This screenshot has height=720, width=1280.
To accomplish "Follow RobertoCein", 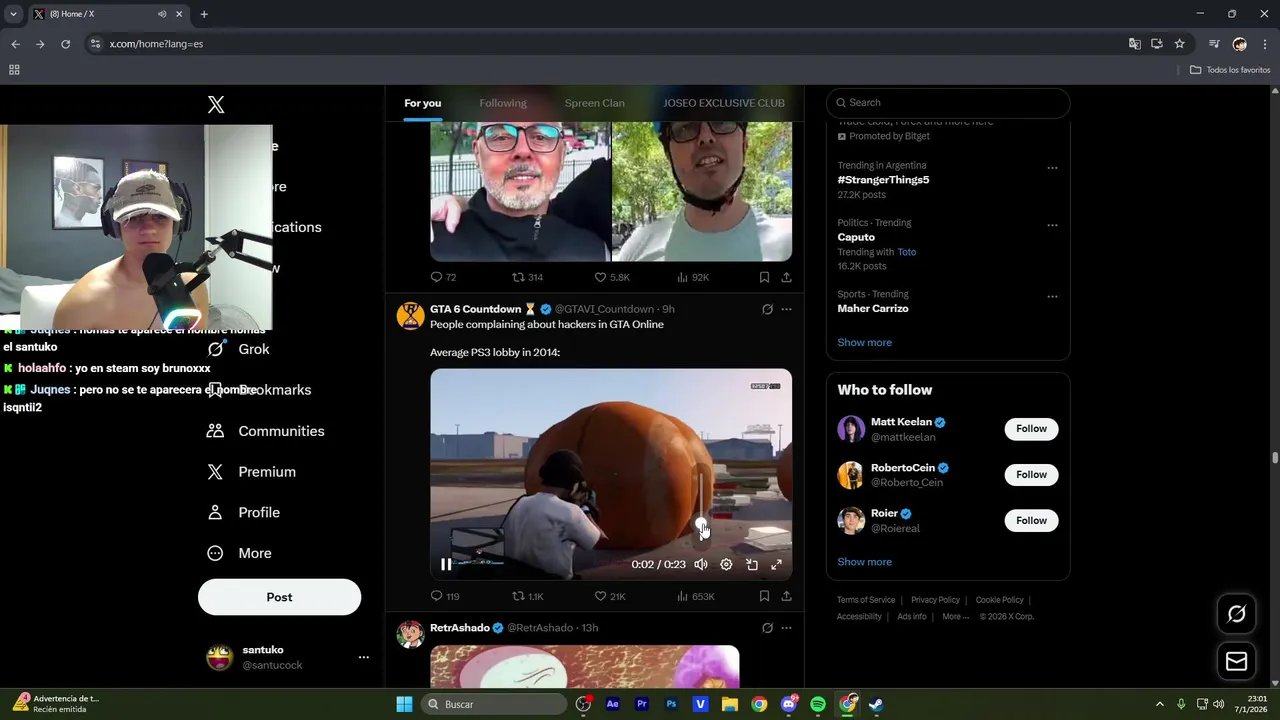I will click(x=1031, y=475).
